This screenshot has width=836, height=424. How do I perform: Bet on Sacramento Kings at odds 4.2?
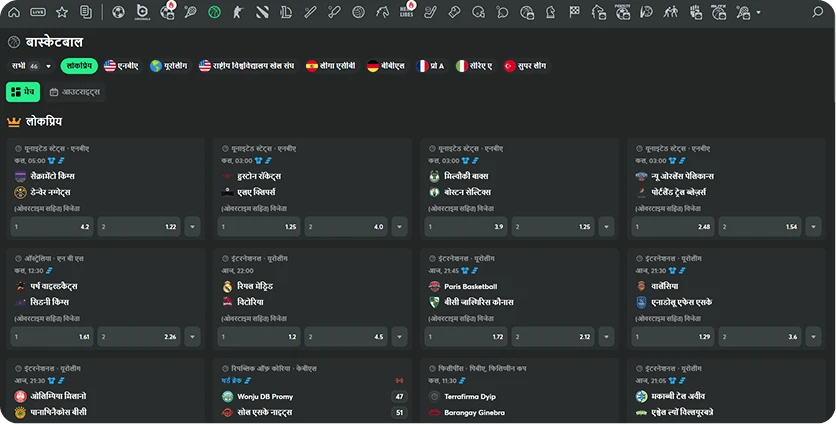52,227
